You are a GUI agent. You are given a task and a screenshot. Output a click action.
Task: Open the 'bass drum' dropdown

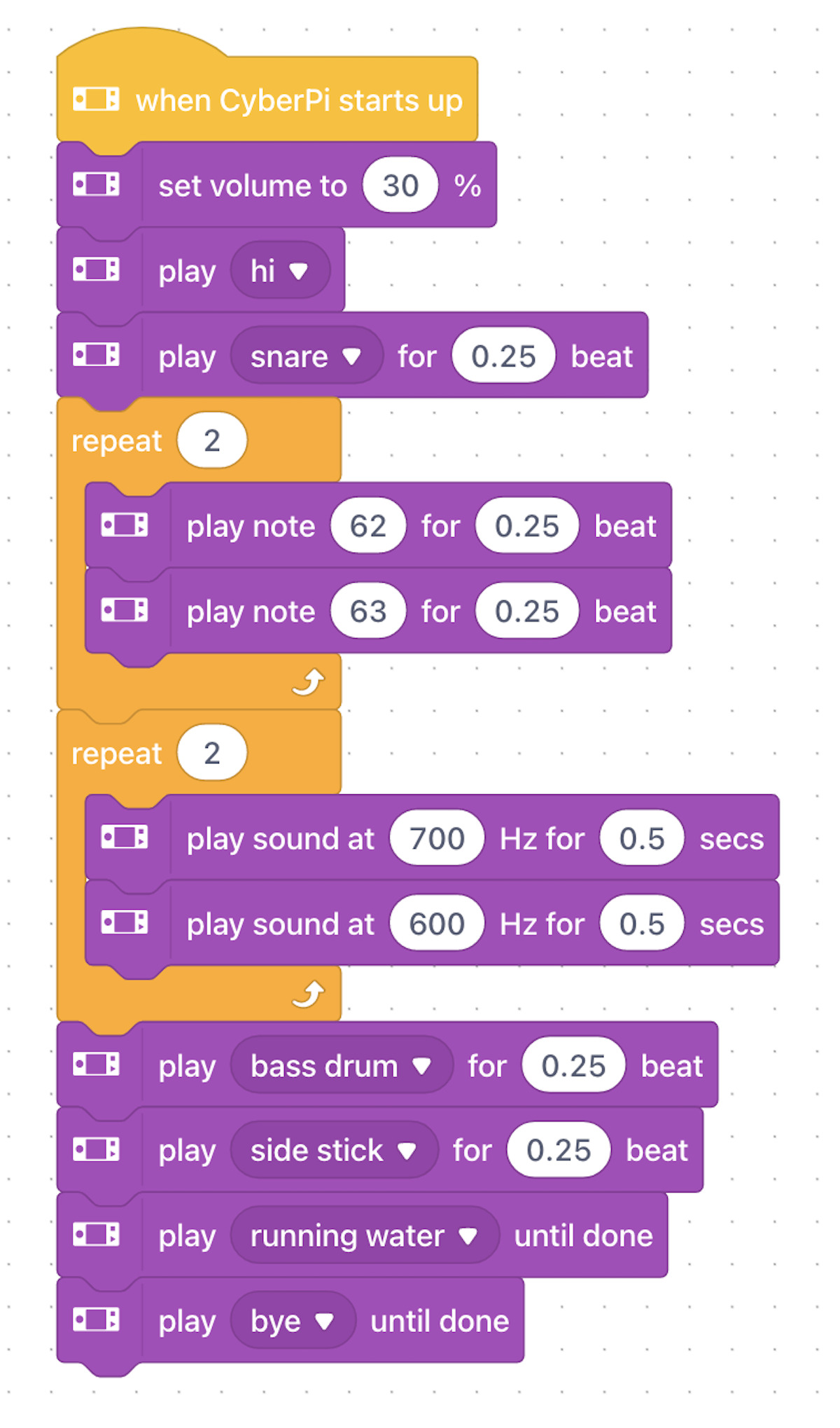point(342,1066)
